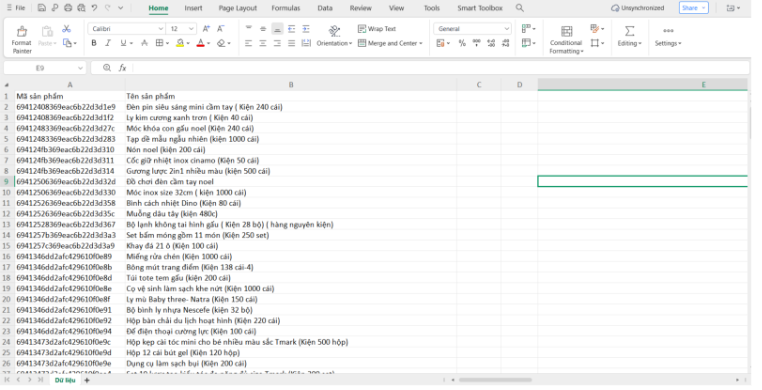Click the Copy icon
The height and width of the screenshot is (390, 762).
tap(67, 43)
